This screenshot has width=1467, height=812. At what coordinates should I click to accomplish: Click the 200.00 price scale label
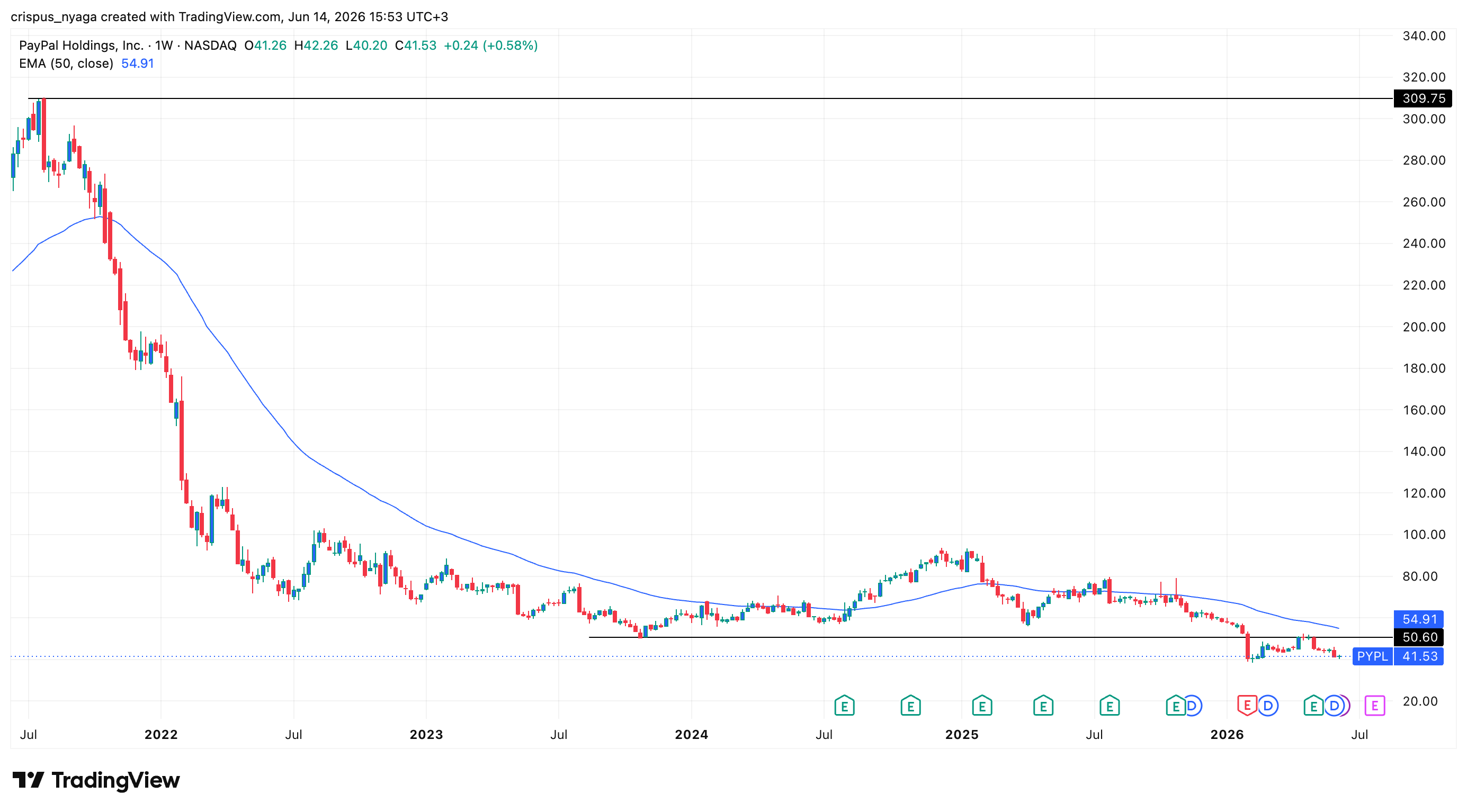[1424, 327]
